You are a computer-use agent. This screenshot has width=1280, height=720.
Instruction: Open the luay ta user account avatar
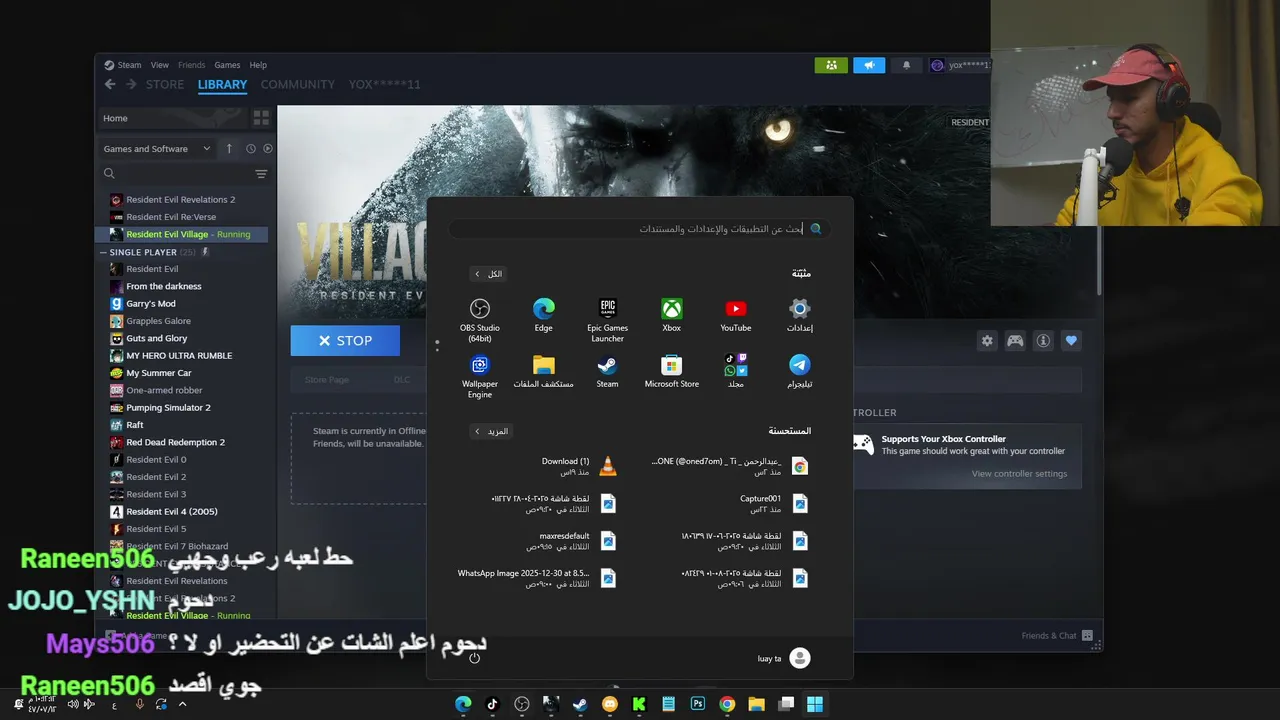coord(799,657)
